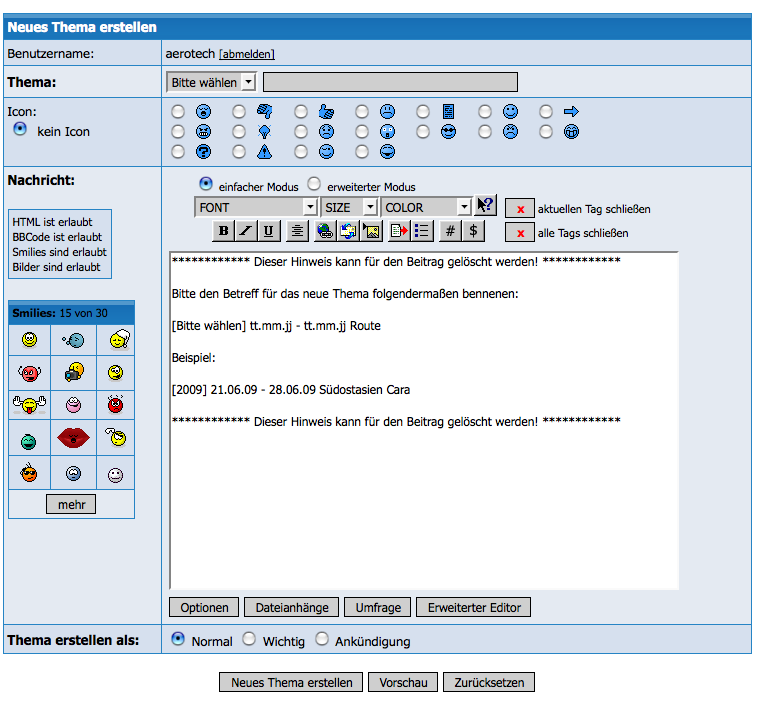Click the Bold formatting button

click(224, 231)
